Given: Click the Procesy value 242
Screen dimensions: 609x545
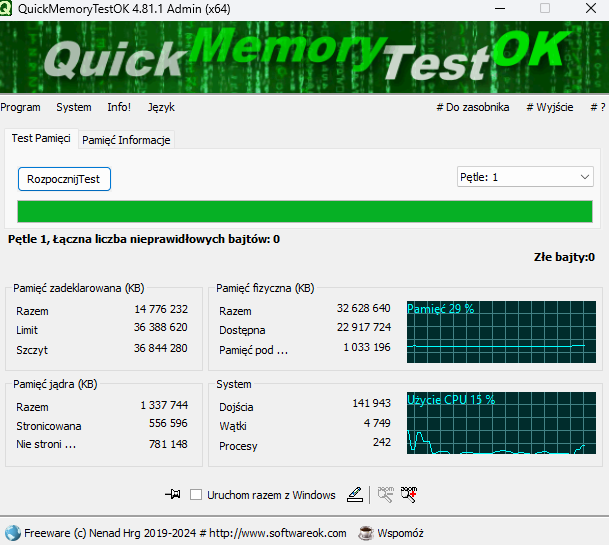Looking at the screenshot, I should coord(382,442).
